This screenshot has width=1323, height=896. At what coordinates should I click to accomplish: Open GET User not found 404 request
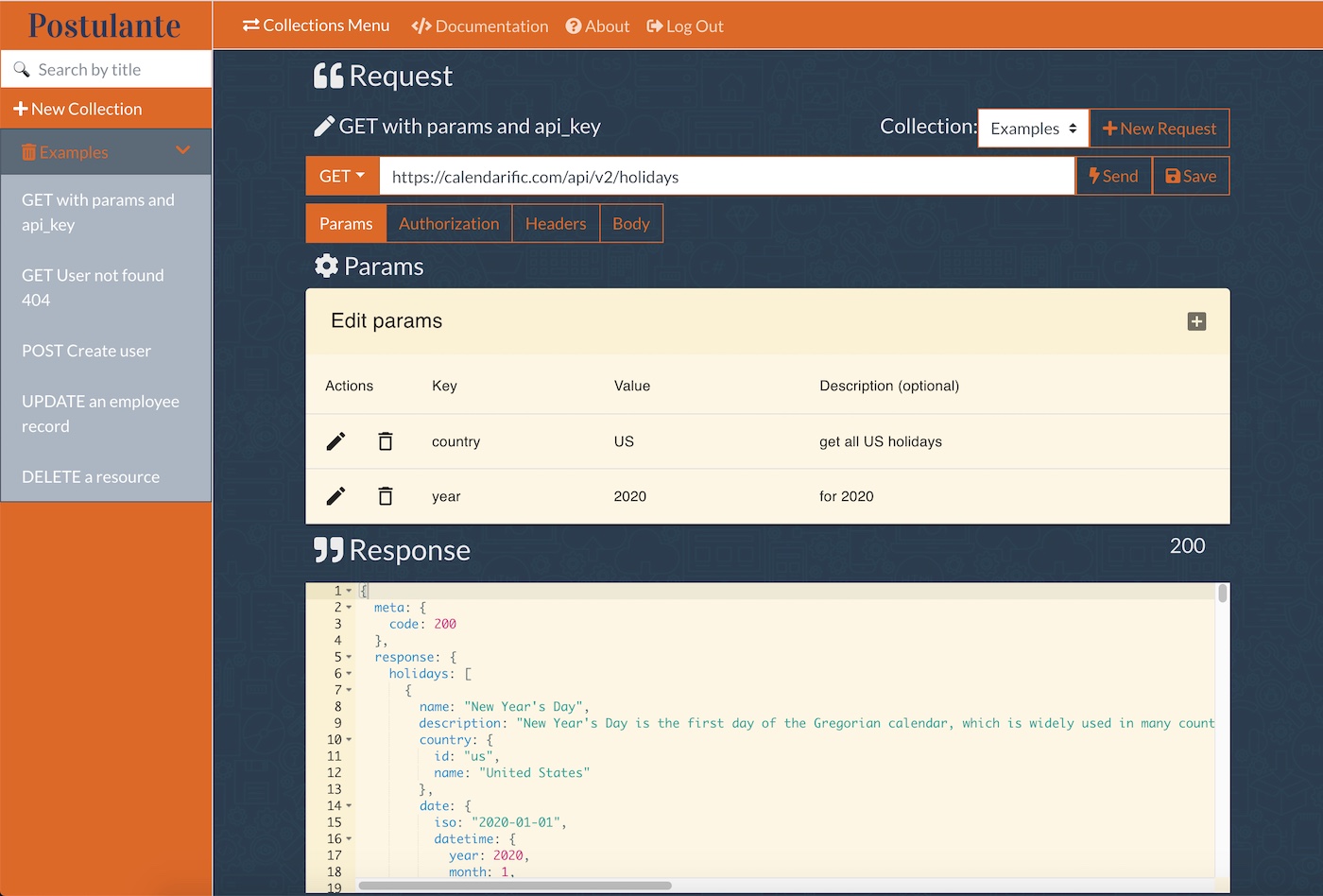[x=106, y=287]
